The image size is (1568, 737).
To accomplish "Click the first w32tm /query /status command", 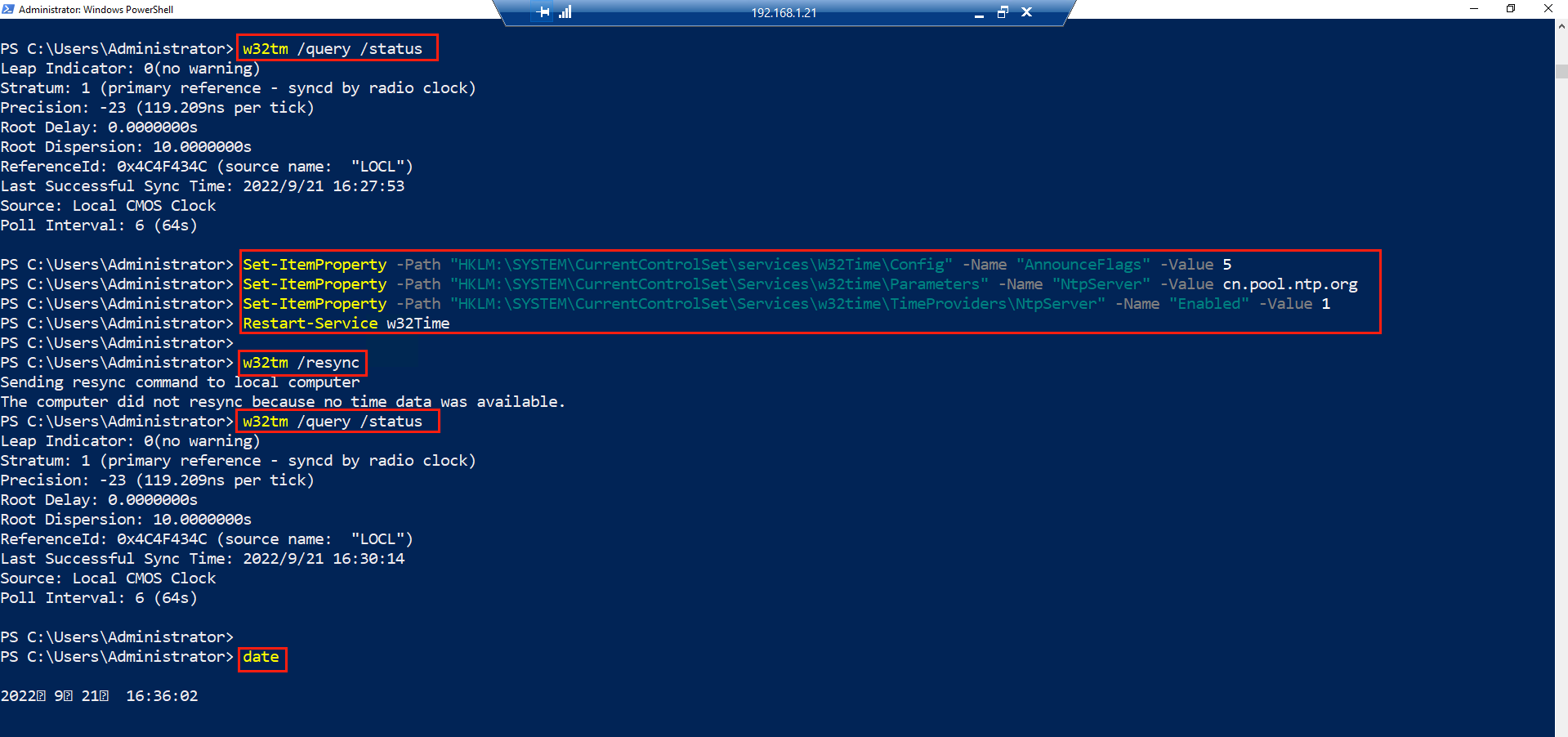I will 336,48.
